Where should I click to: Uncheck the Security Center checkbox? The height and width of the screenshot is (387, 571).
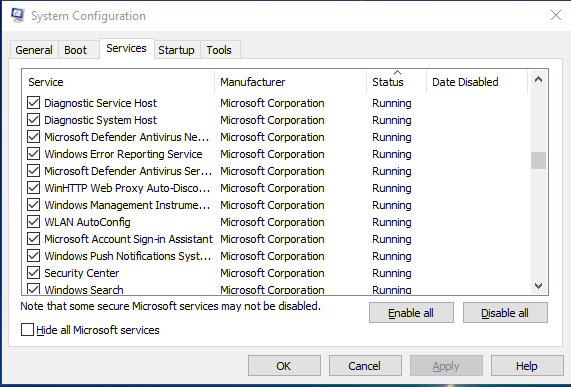(34, 273)
